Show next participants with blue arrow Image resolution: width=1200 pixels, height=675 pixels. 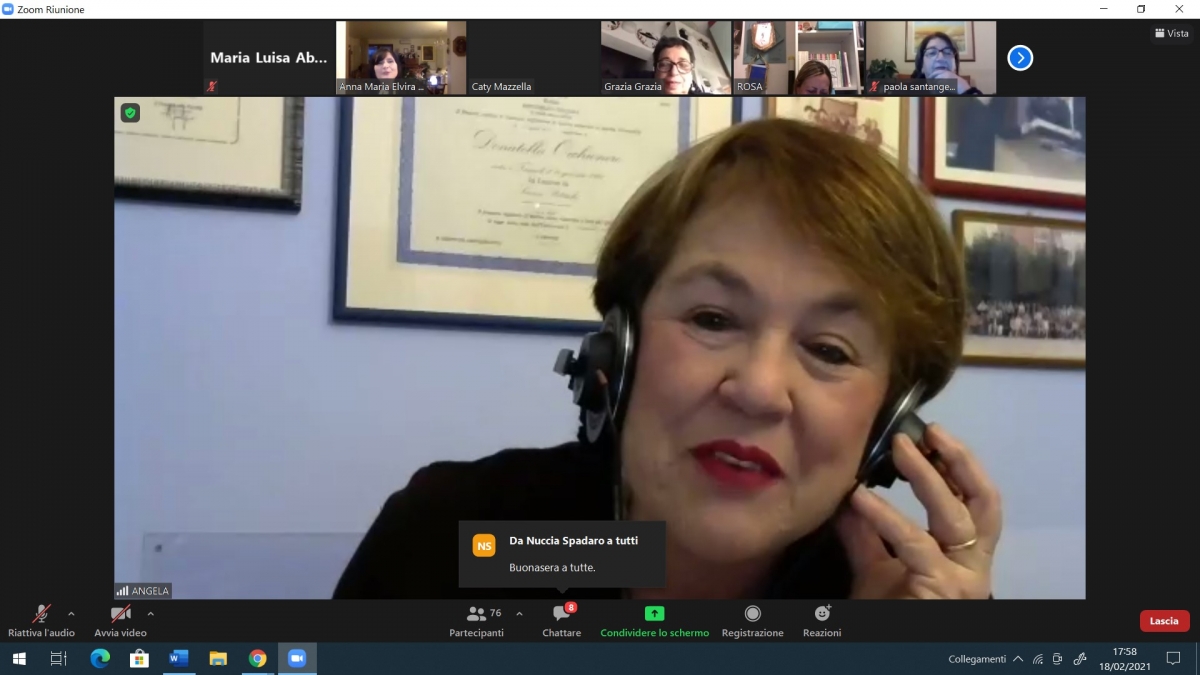pos(1019,58)
